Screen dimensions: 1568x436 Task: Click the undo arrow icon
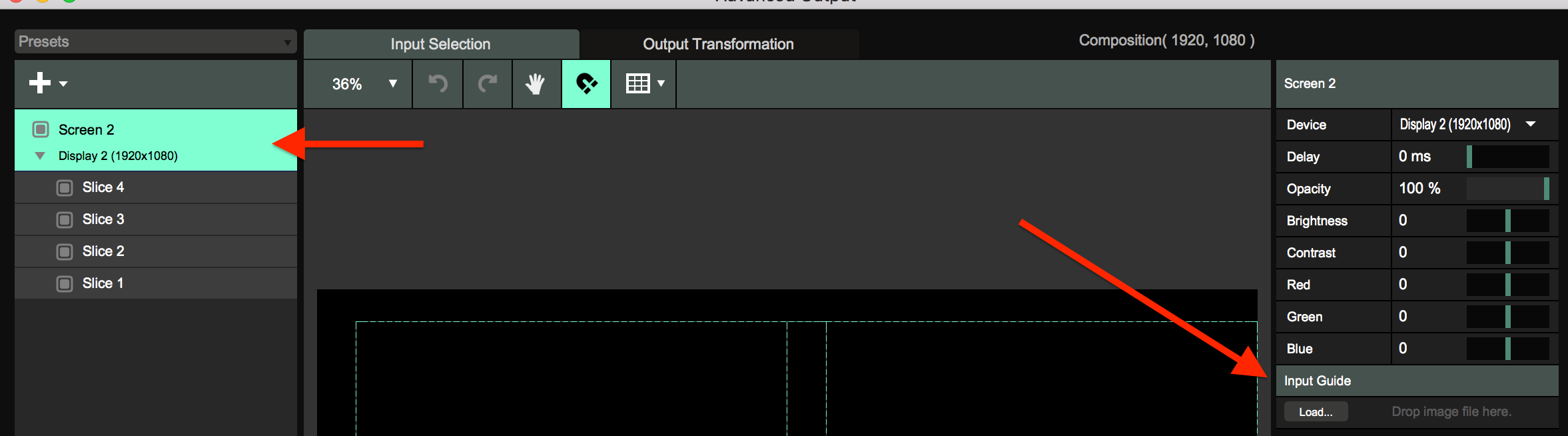coord(438,84)
